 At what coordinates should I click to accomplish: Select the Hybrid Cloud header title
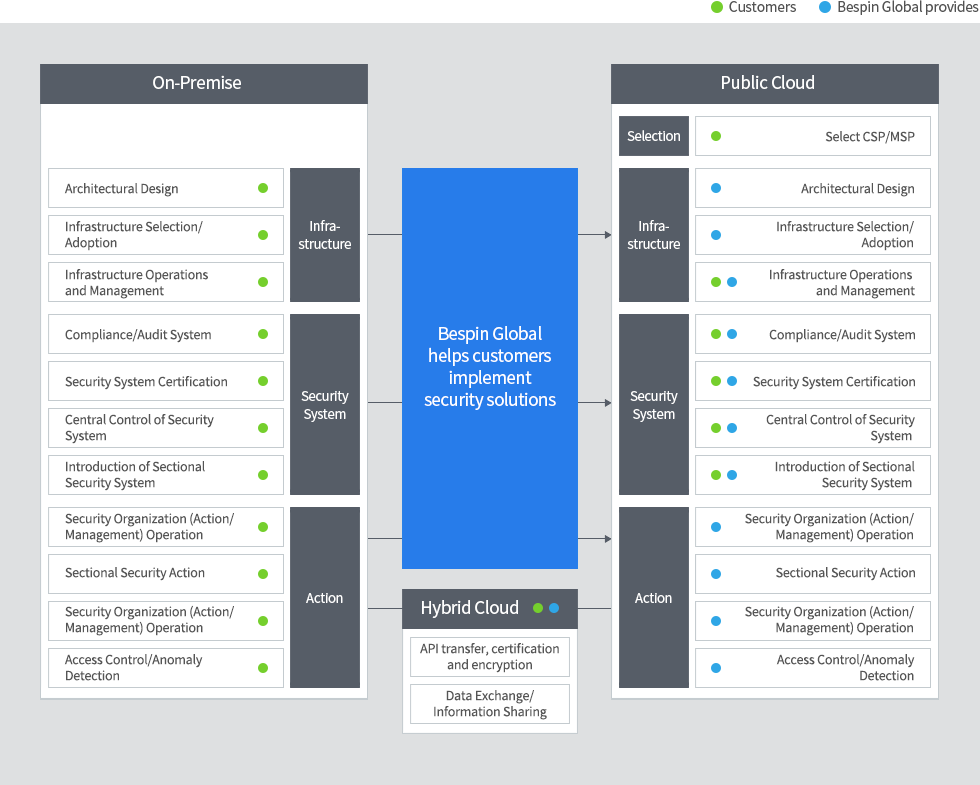(469, 608)
